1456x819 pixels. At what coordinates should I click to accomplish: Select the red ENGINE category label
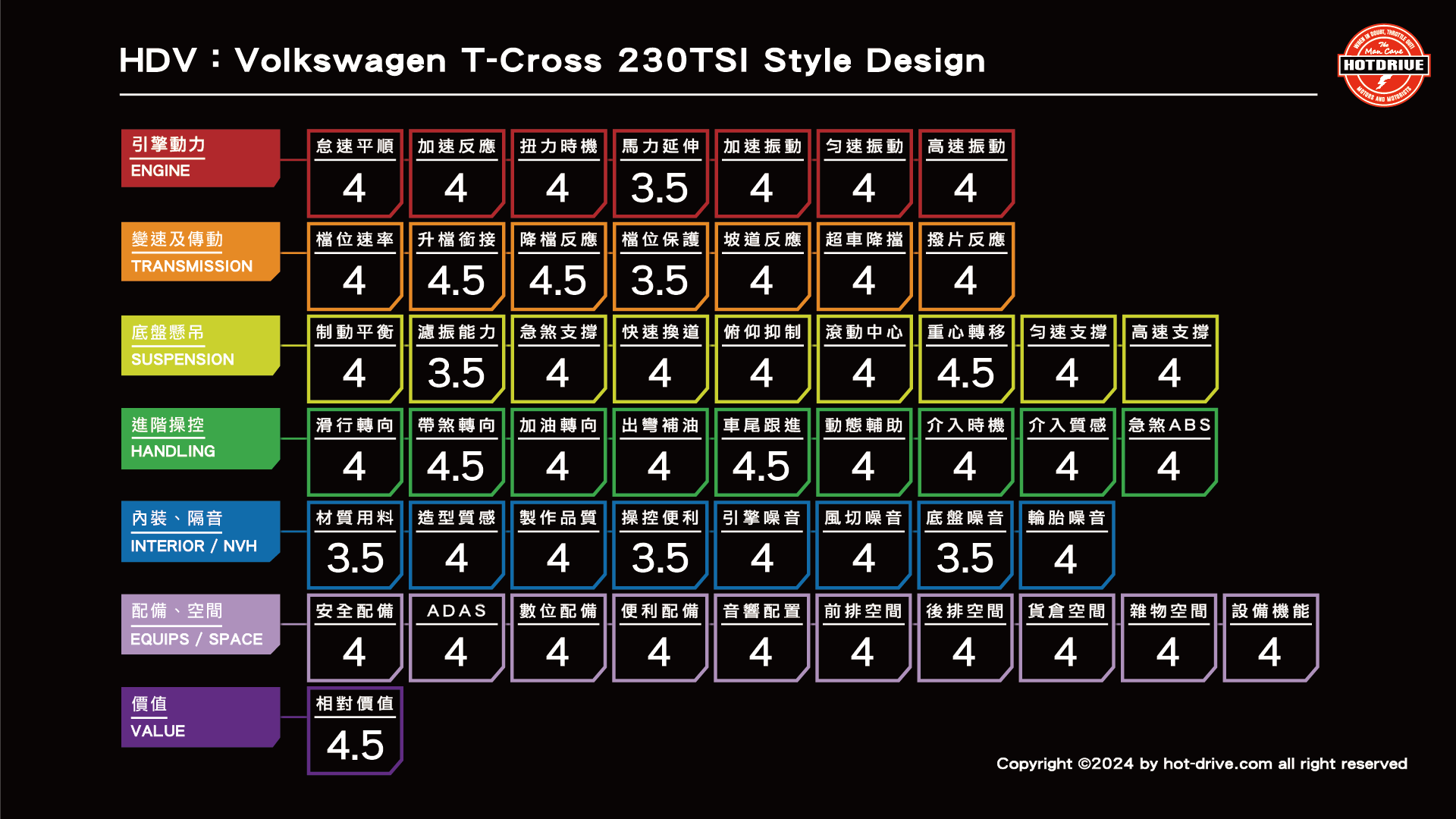(x=200, y=158)
